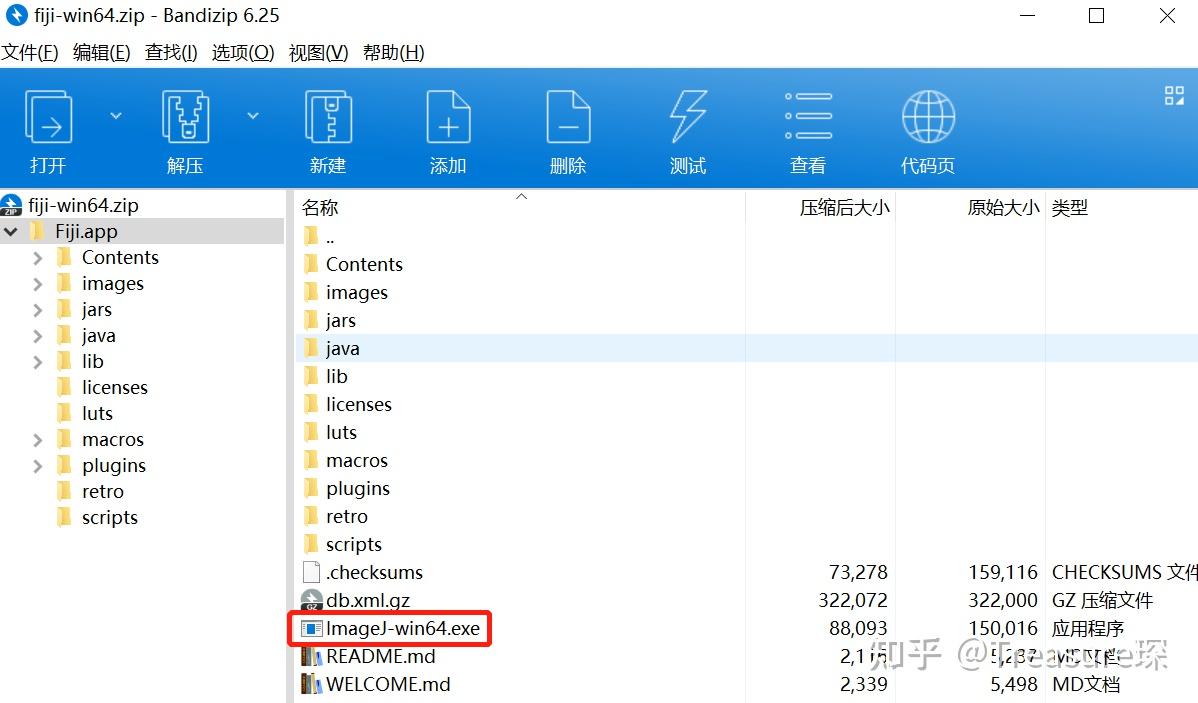Open the 代码页 (Code page) globe icon
Image resolution: width=1198 pixels, height=703 pixels.
(927, 120)
